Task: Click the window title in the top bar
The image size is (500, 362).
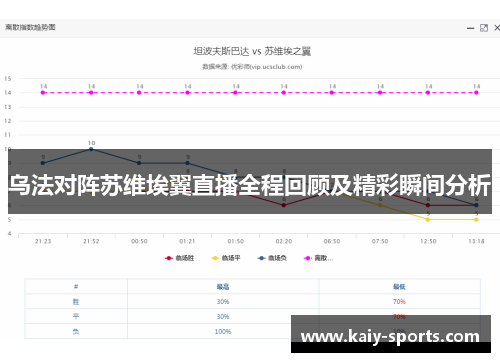Action: [x=30, y=27]
